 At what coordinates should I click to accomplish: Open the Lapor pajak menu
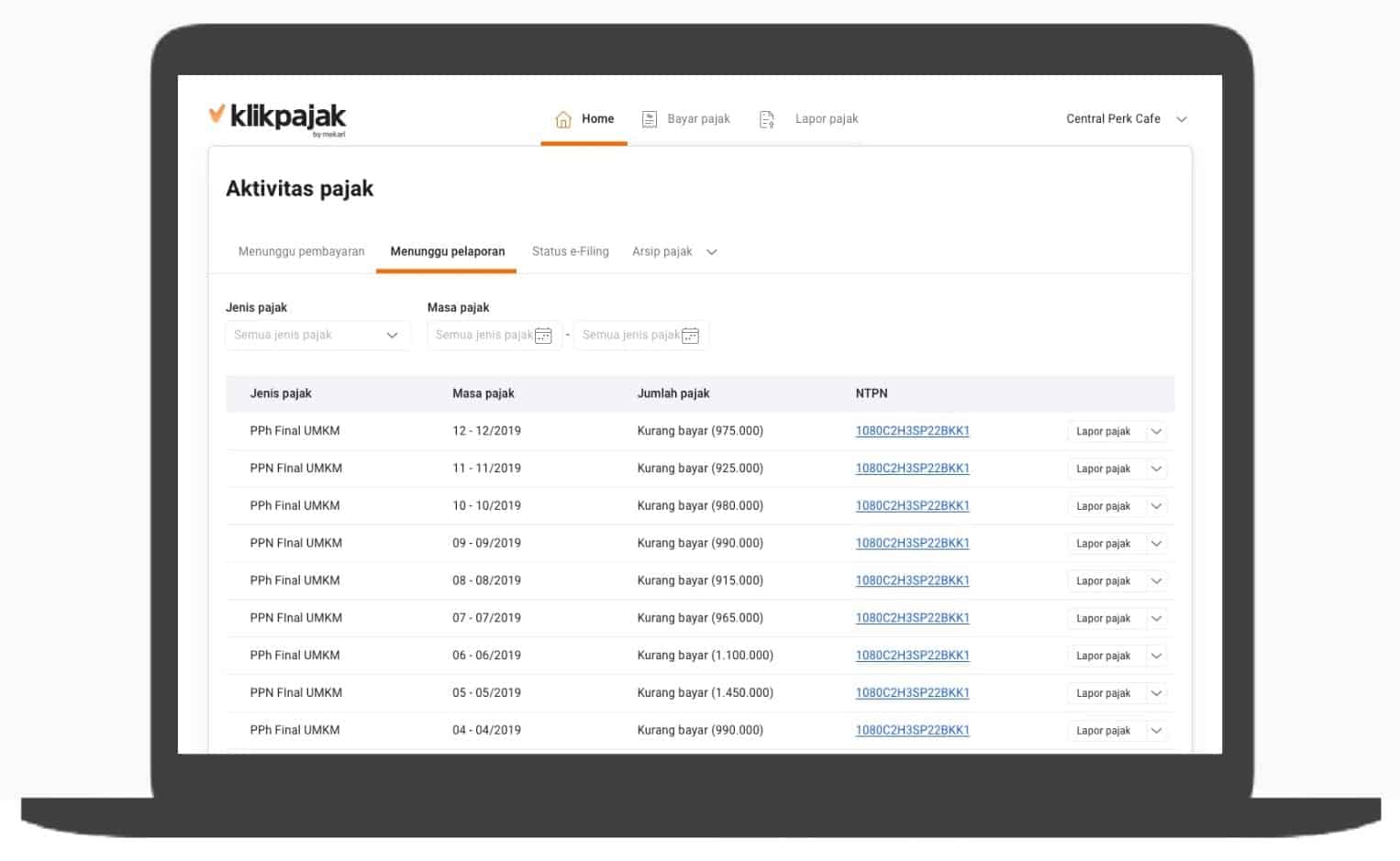[x=809, y=119]
